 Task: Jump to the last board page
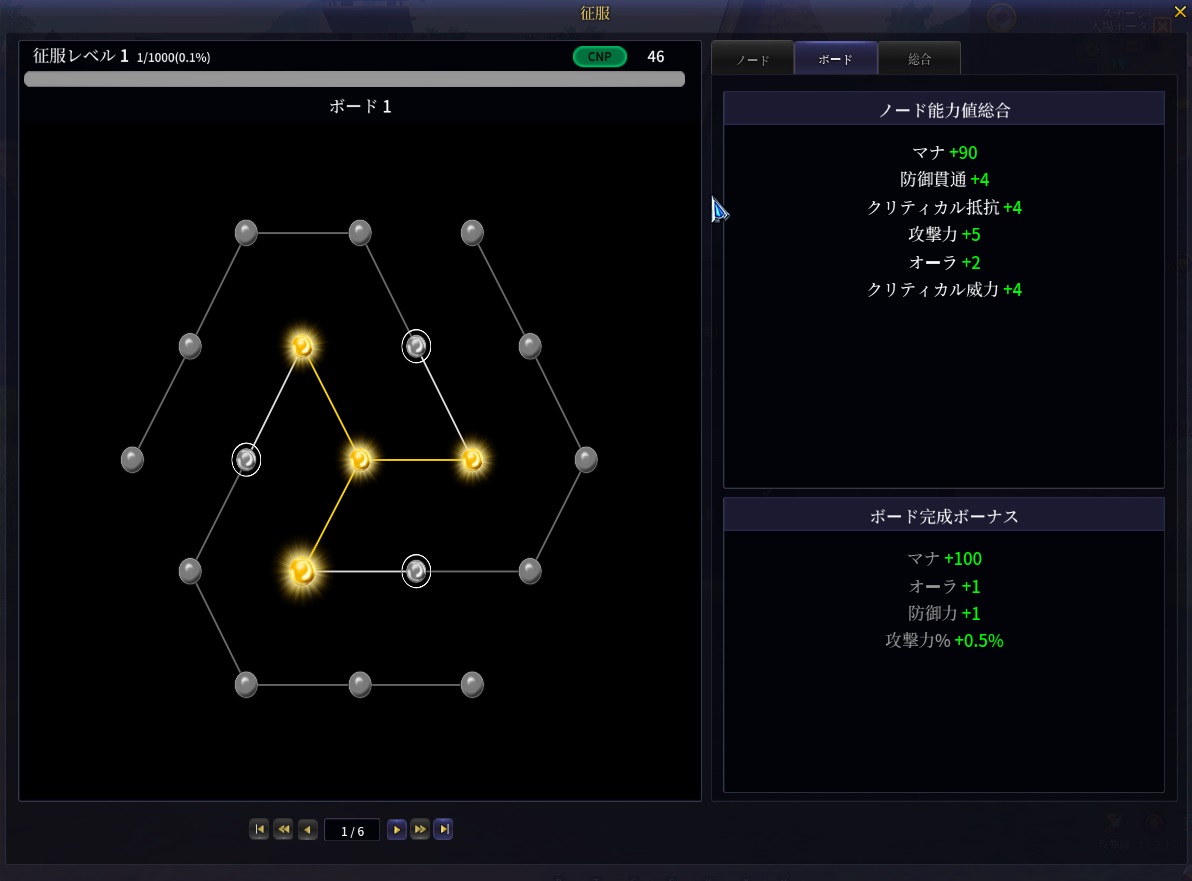tap(443, 830)
